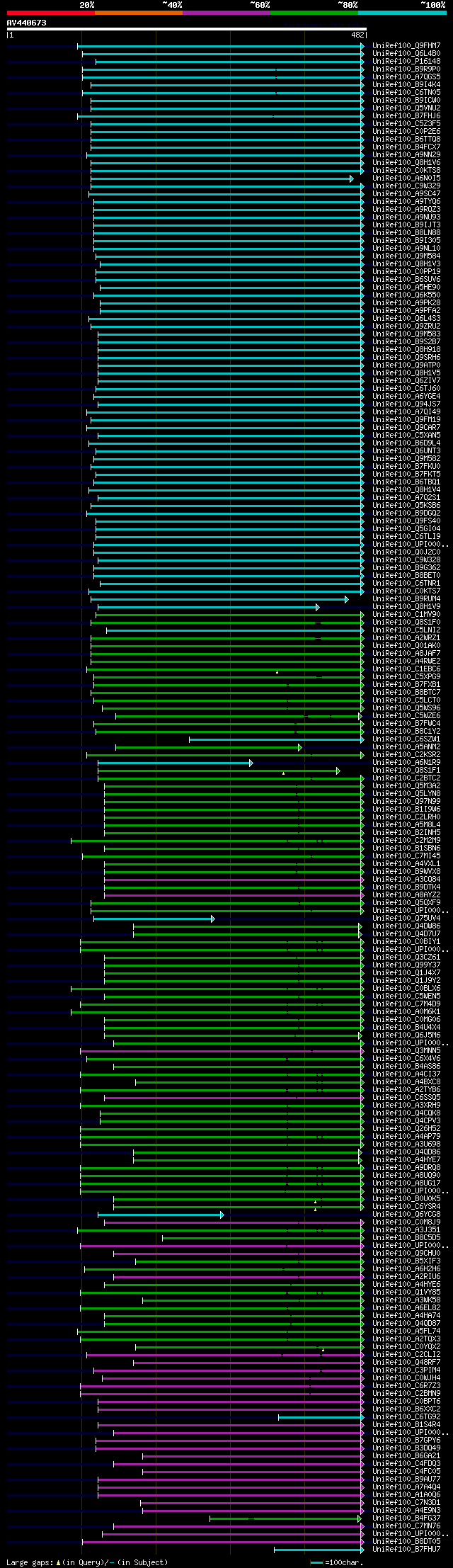Select label UniRef100_B4FG37
This screenshot has width=453, height=1568.
tap(406, 1518)
